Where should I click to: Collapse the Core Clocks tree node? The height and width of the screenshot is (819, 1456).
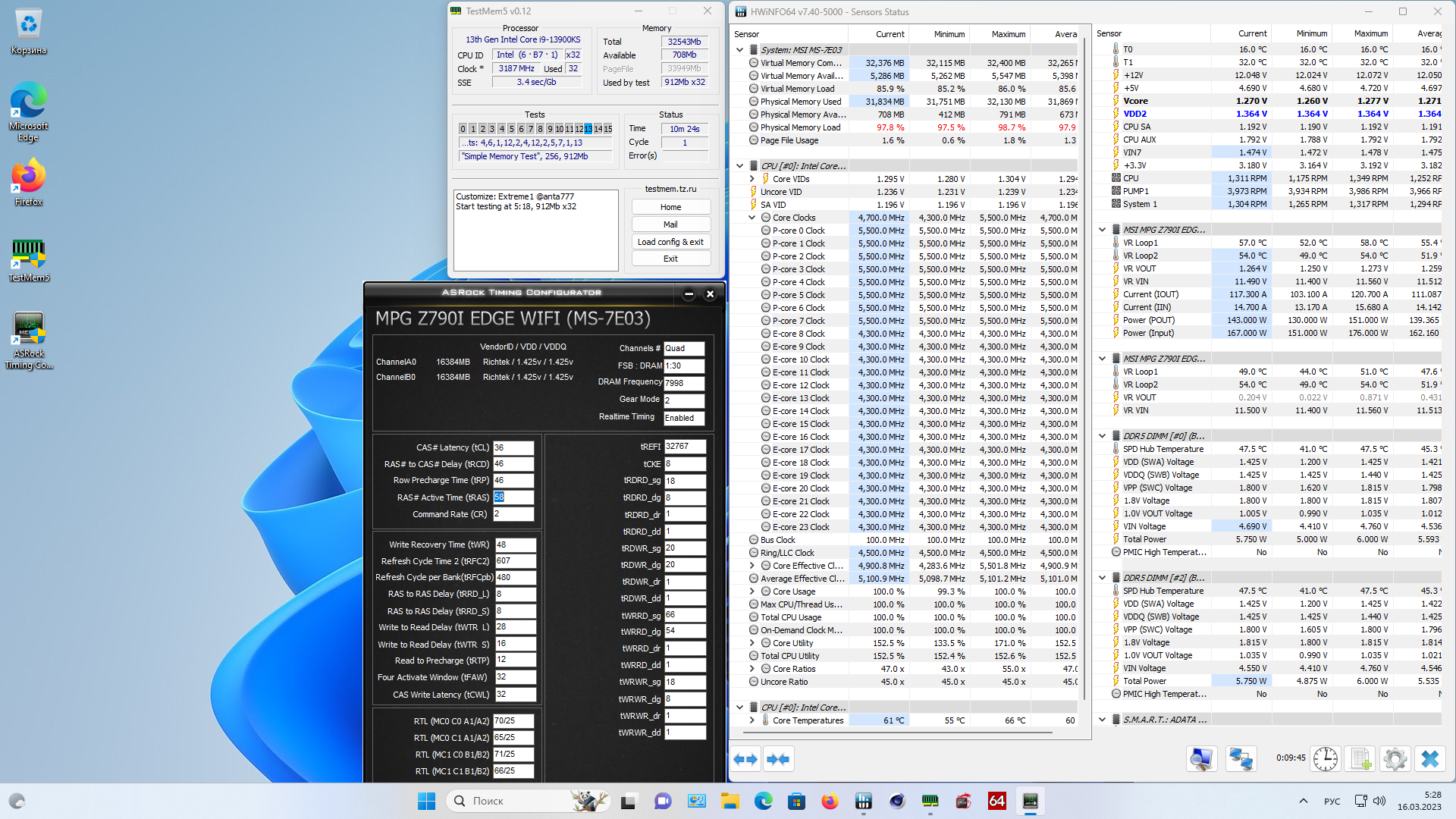752,218
